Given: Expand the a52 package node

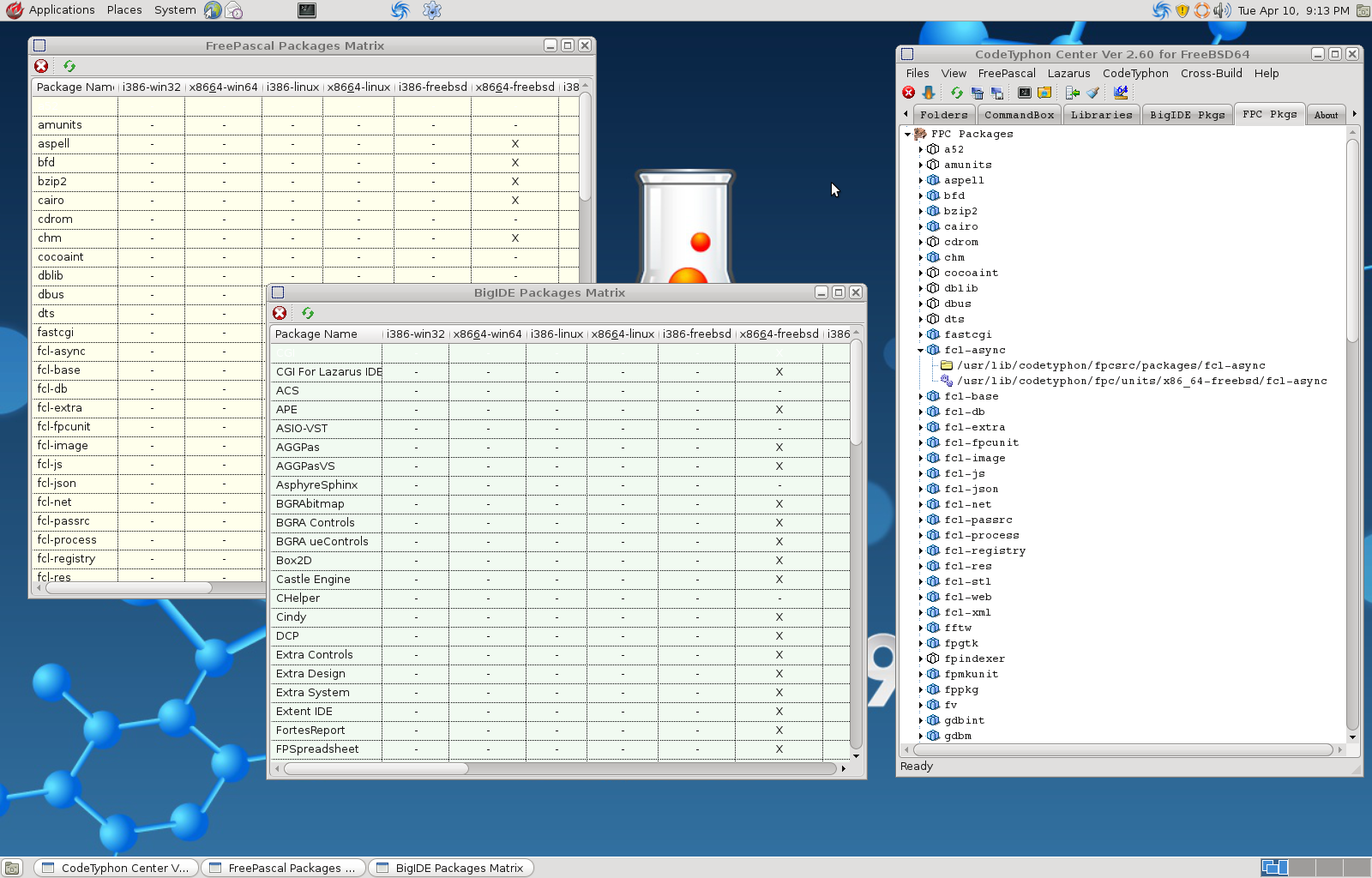Looking at the screenshot, I should point(921,149).
